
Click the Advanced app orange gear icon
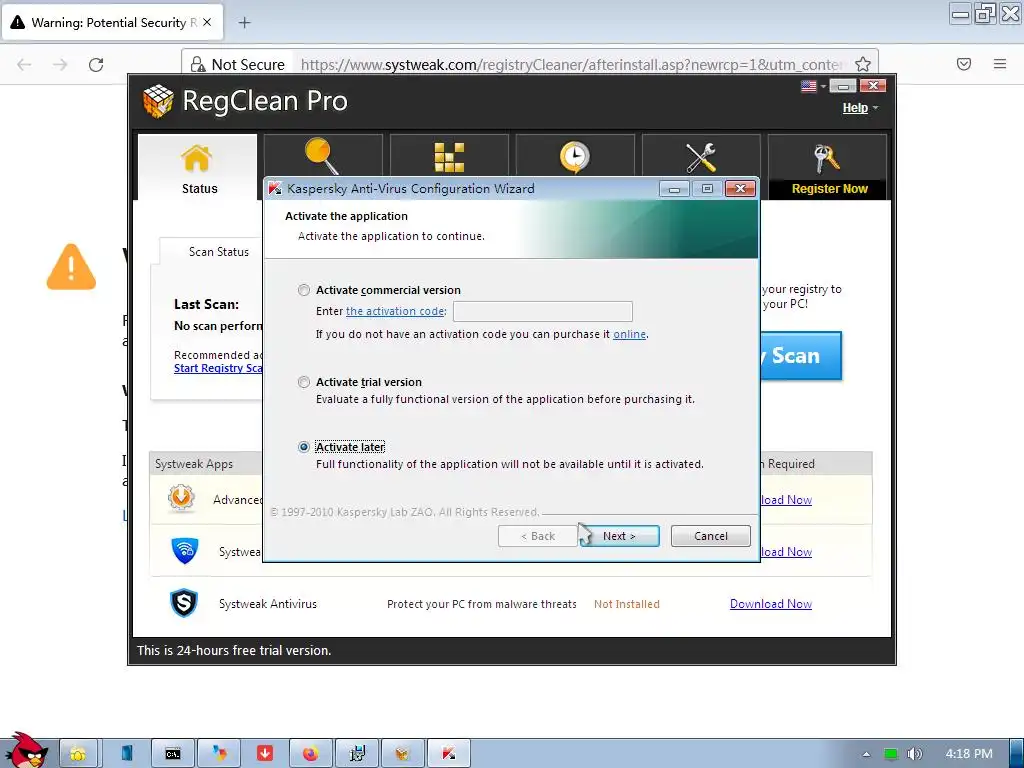click(x=181, y=498)
